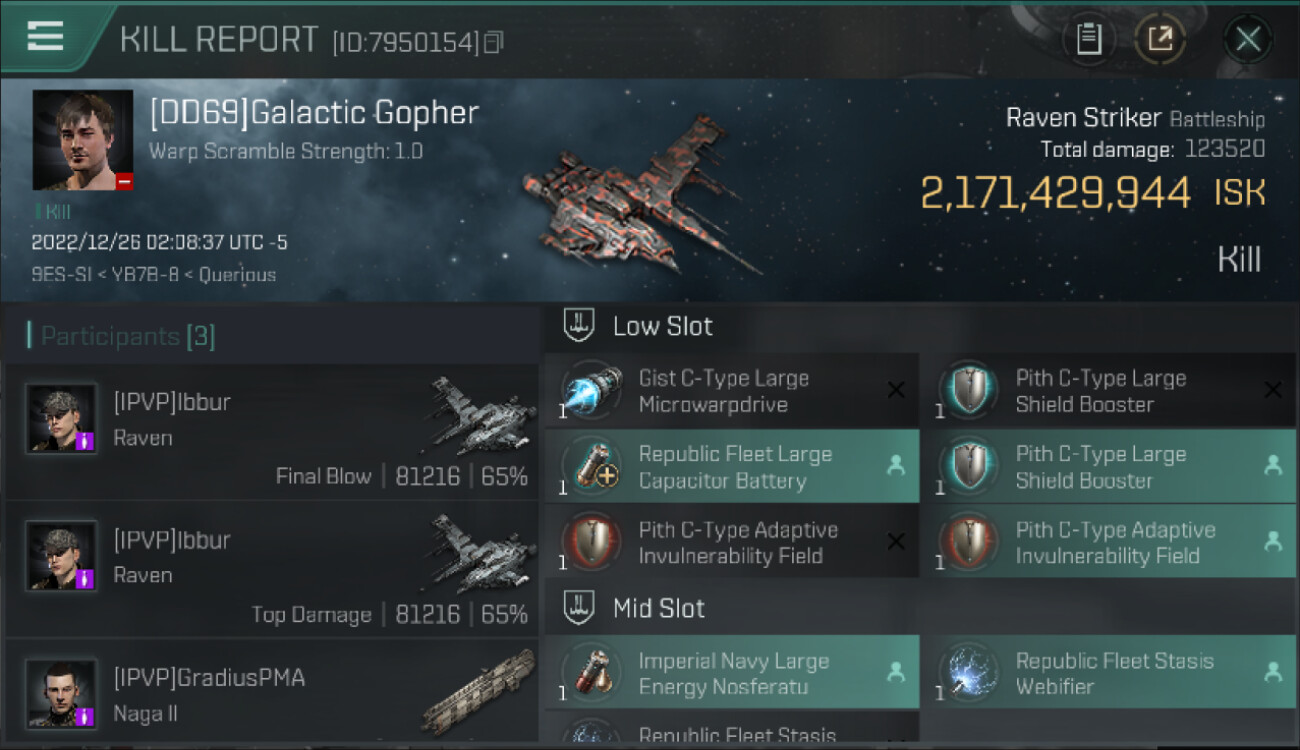
Task: Open the hamburger menu icon
Action: click(x=45, y=36)
